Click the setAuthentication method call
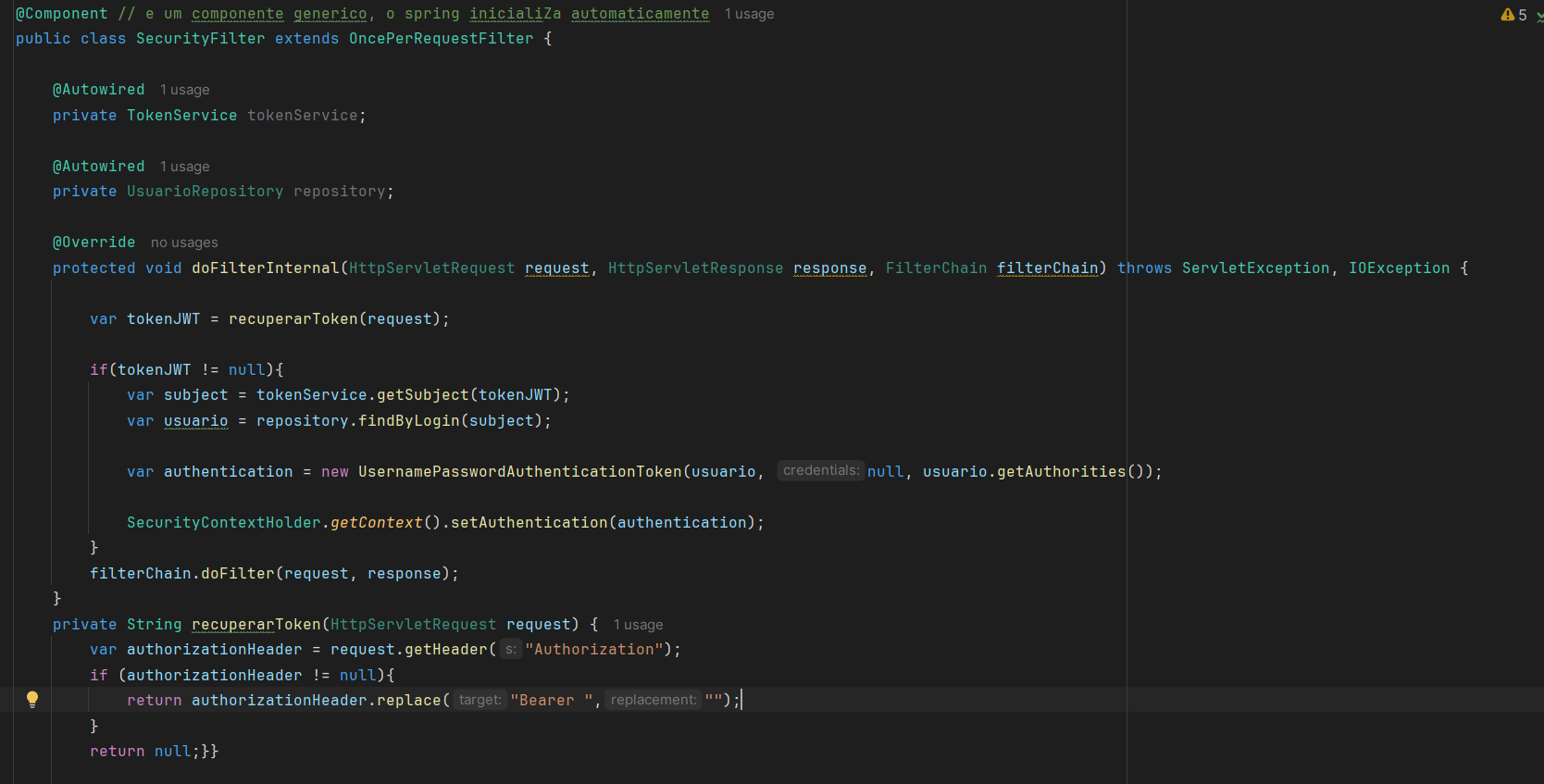Image resolution: width=1544 pixels, height=784 pixels. [529, 523]
